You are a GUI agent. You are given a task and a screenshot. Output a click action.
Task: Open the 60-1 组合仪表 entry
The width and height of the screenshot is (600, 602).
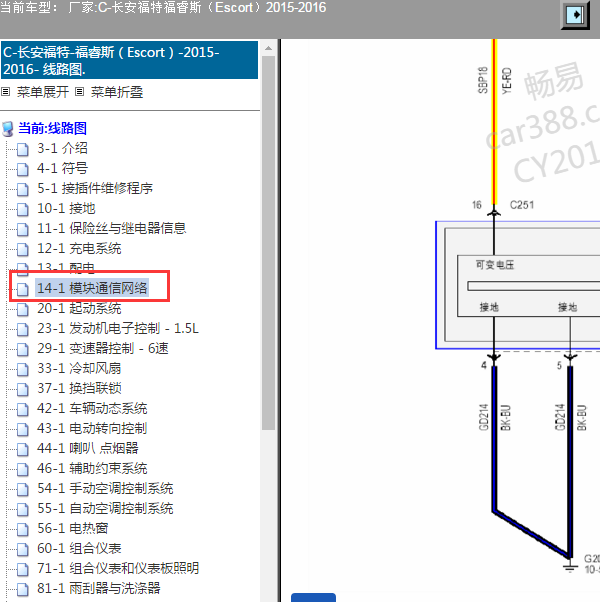click(x=79, y=548)
